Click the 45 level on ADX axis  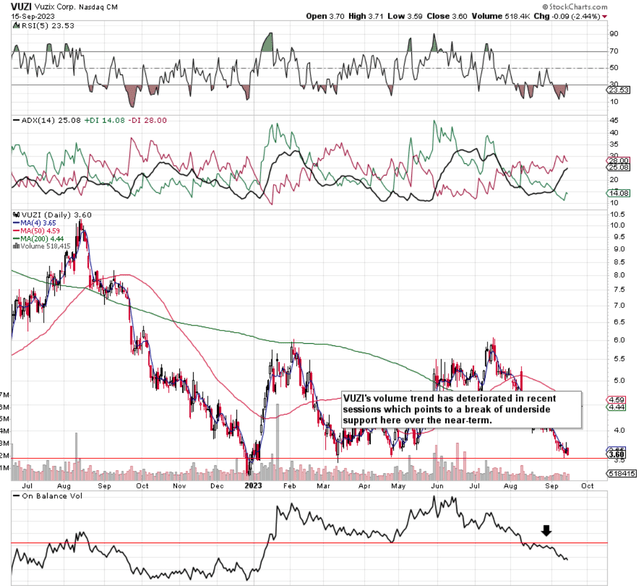click(614, 120)
